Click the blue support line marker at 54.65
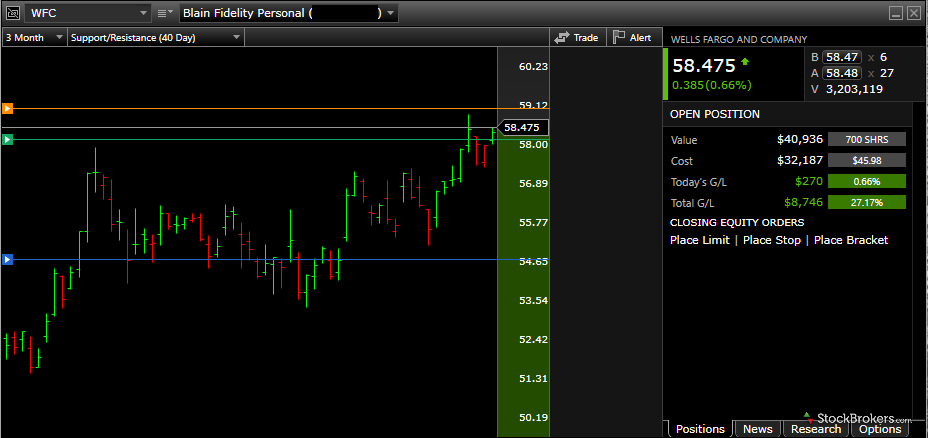 pos(7,259)
